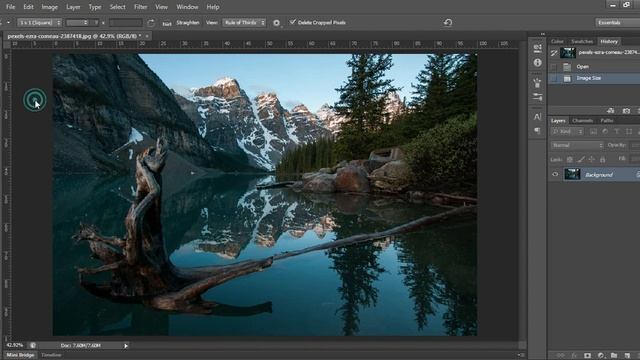
Task: Click the lock transparent pixels icon
Action: (x=569, y=159)
